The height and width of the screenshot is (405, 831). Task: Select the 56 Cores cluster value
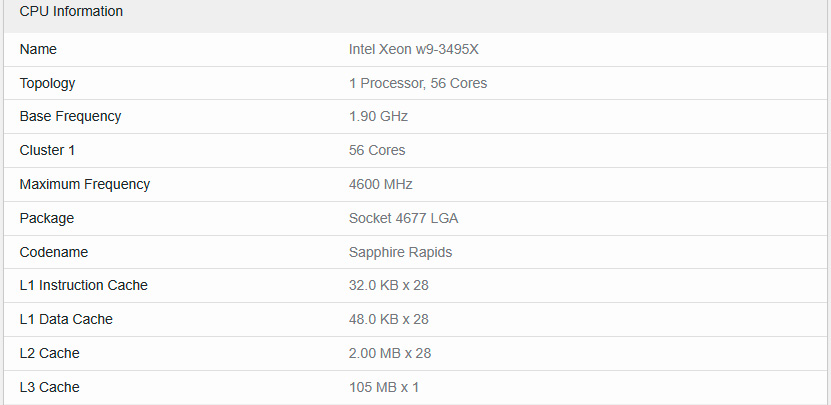click(x=377, y=150)
